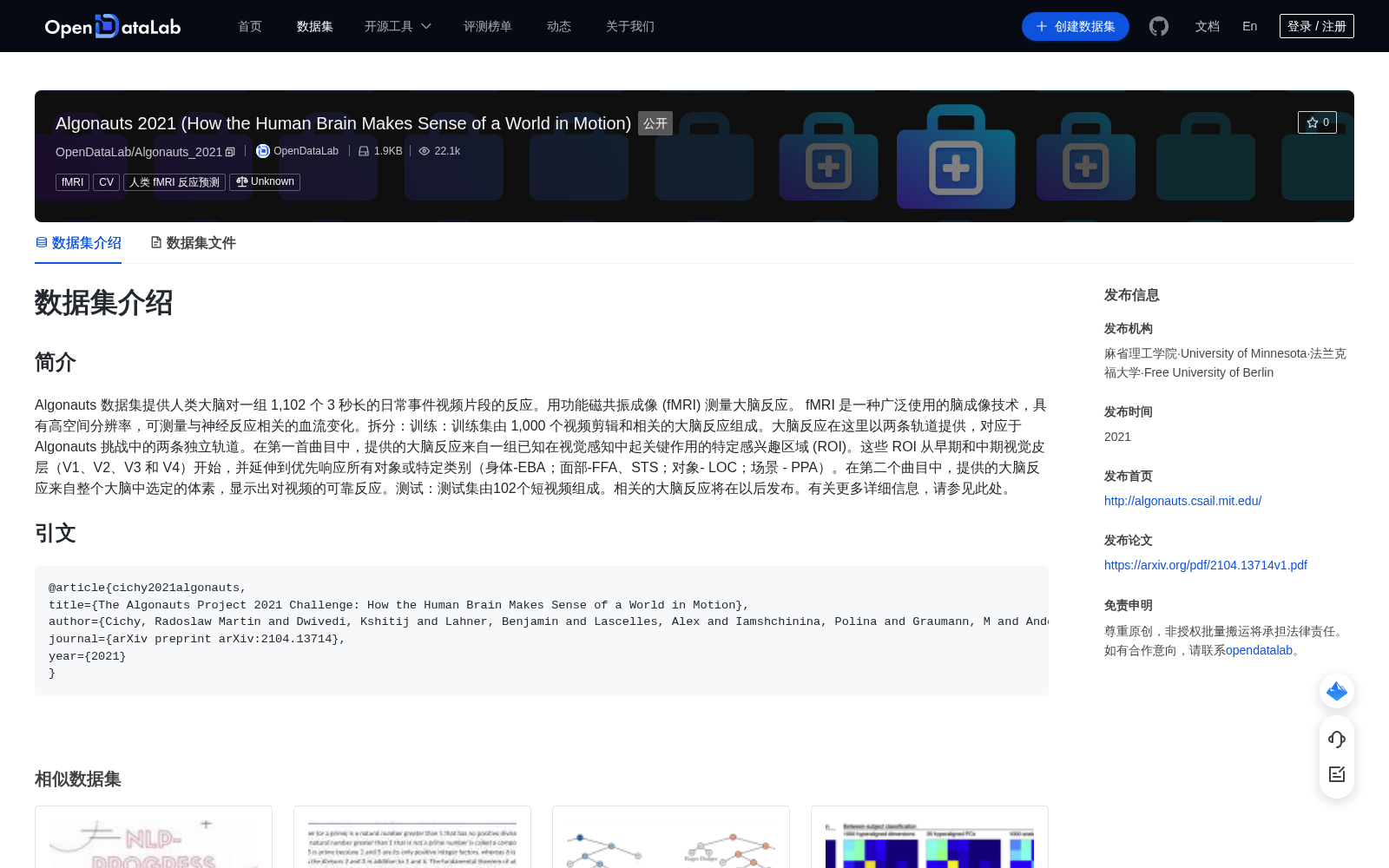Open the text-page similar dataset thumbnail

pyautogui.click(x=412, y=838)
